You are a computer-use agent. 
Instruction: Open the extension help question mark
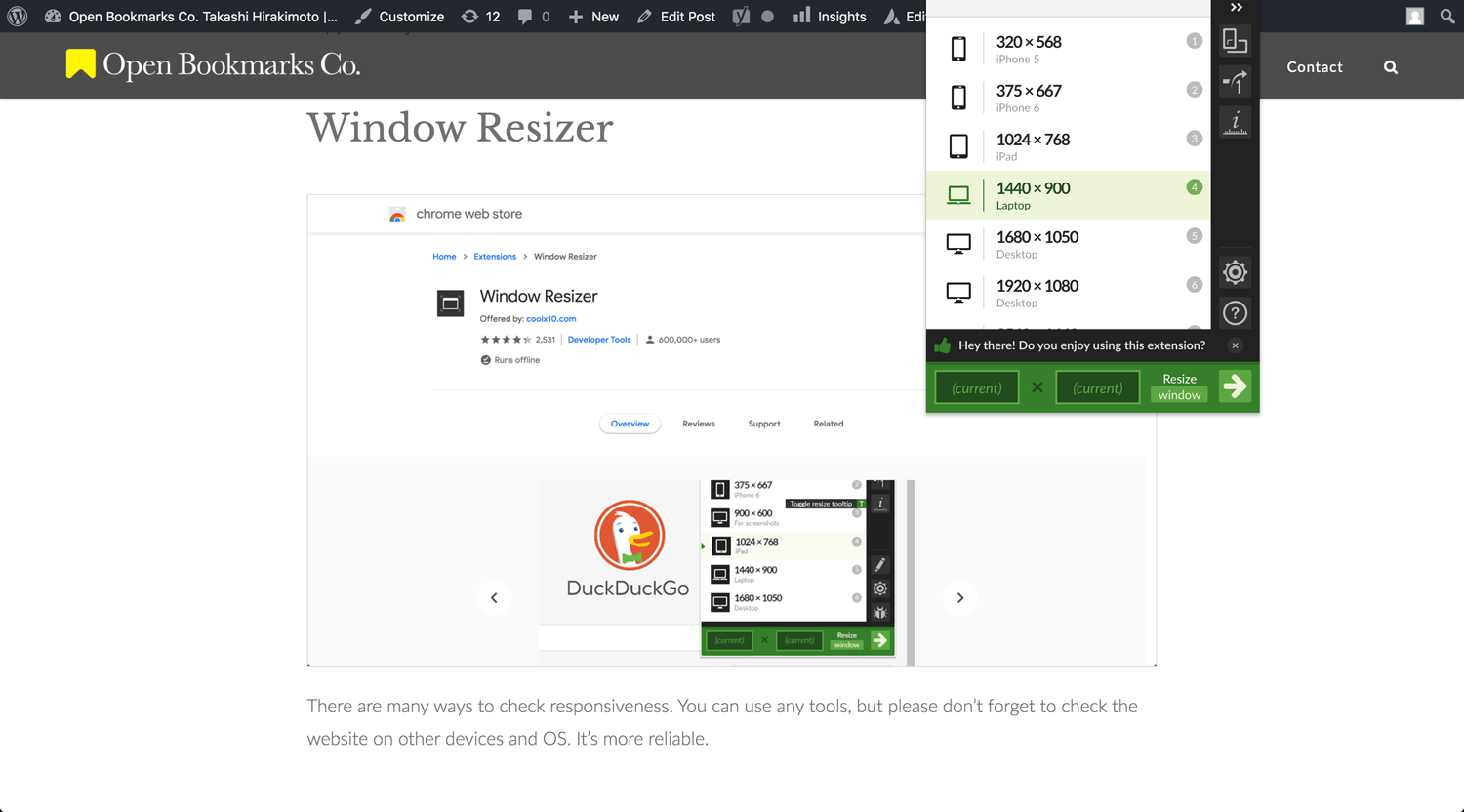pyautogui.click(x=1236, y=313)
